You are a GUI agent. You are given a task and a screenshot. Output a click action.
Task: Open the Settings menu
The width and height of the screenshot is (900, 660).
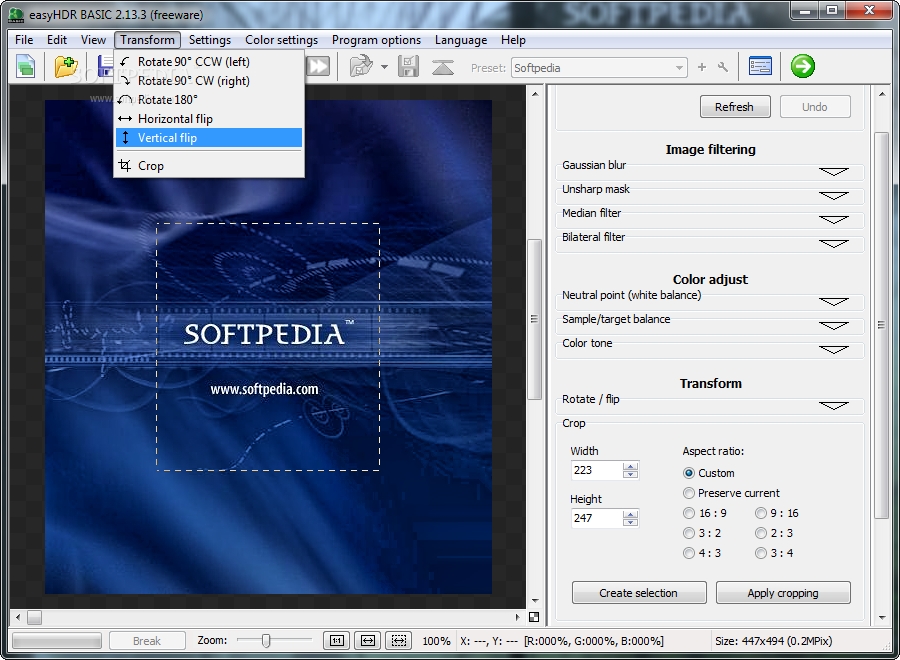pyautogui.click(x=210, y=40)
